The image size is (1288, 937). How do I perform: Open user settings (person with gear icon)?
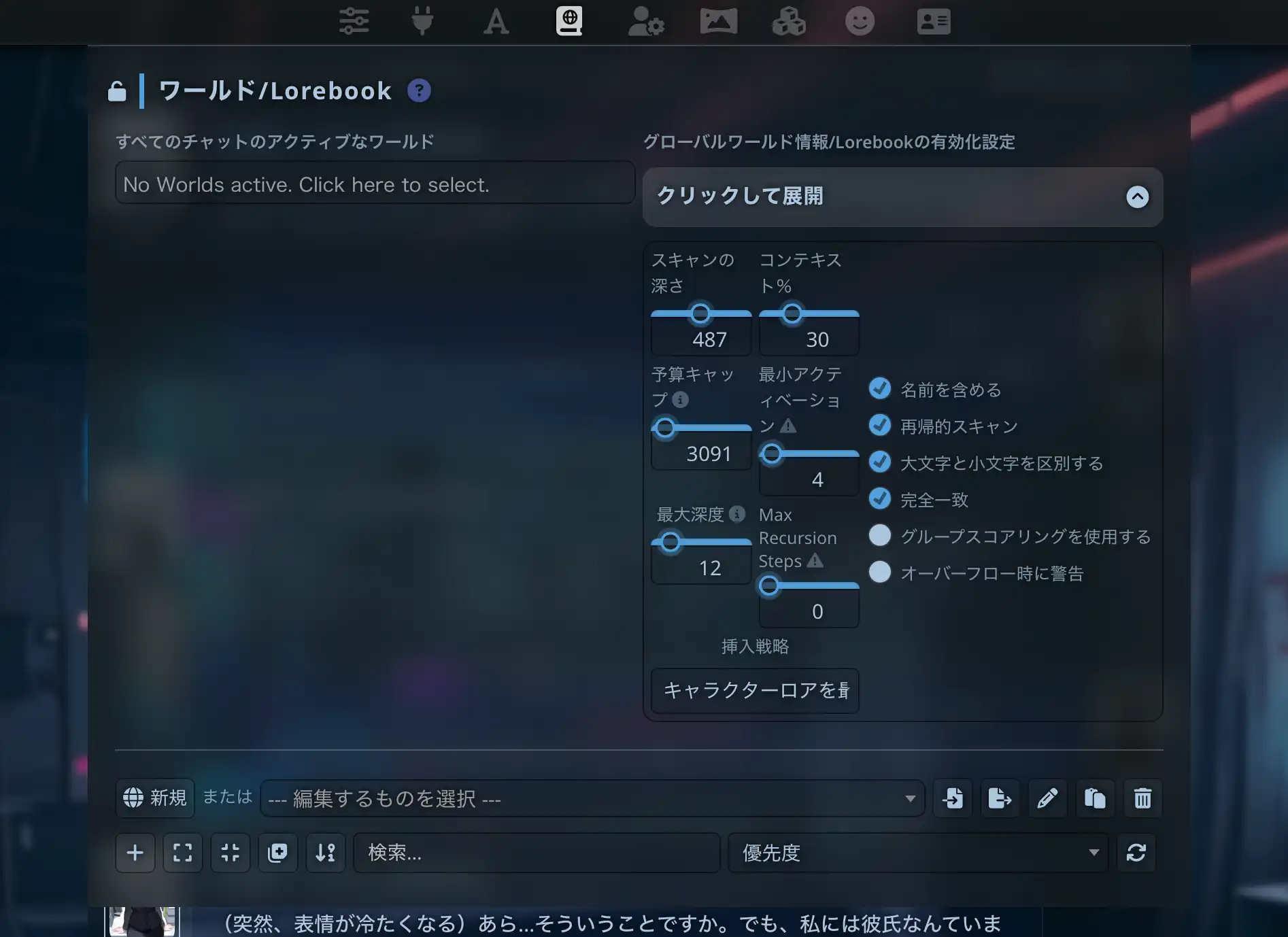[645, 21]
